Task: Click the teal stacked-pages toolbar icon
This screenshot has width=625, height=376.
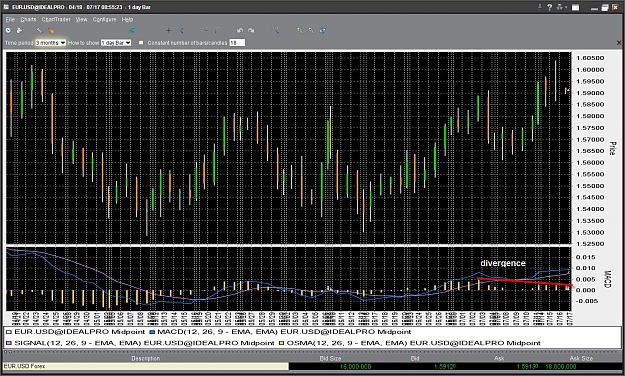Action: [133, 30]
